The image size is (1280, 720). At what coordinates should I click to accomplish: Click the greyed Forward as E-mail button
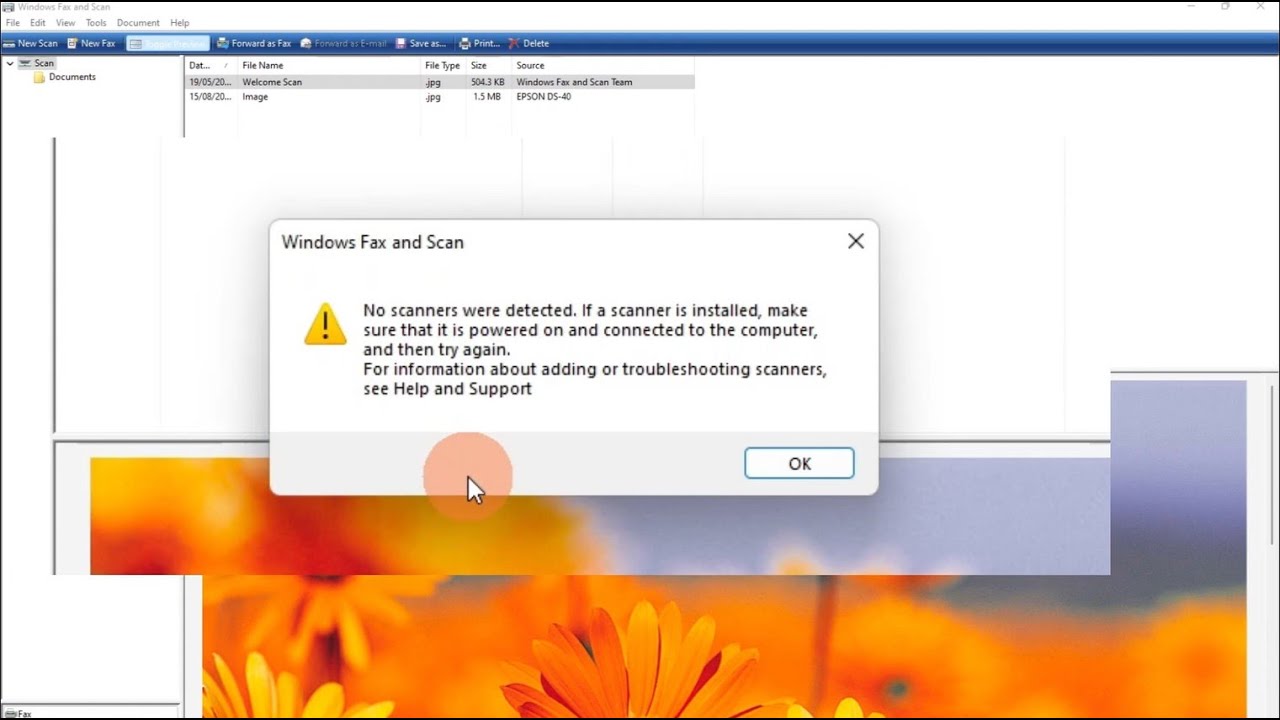point(344,43)
